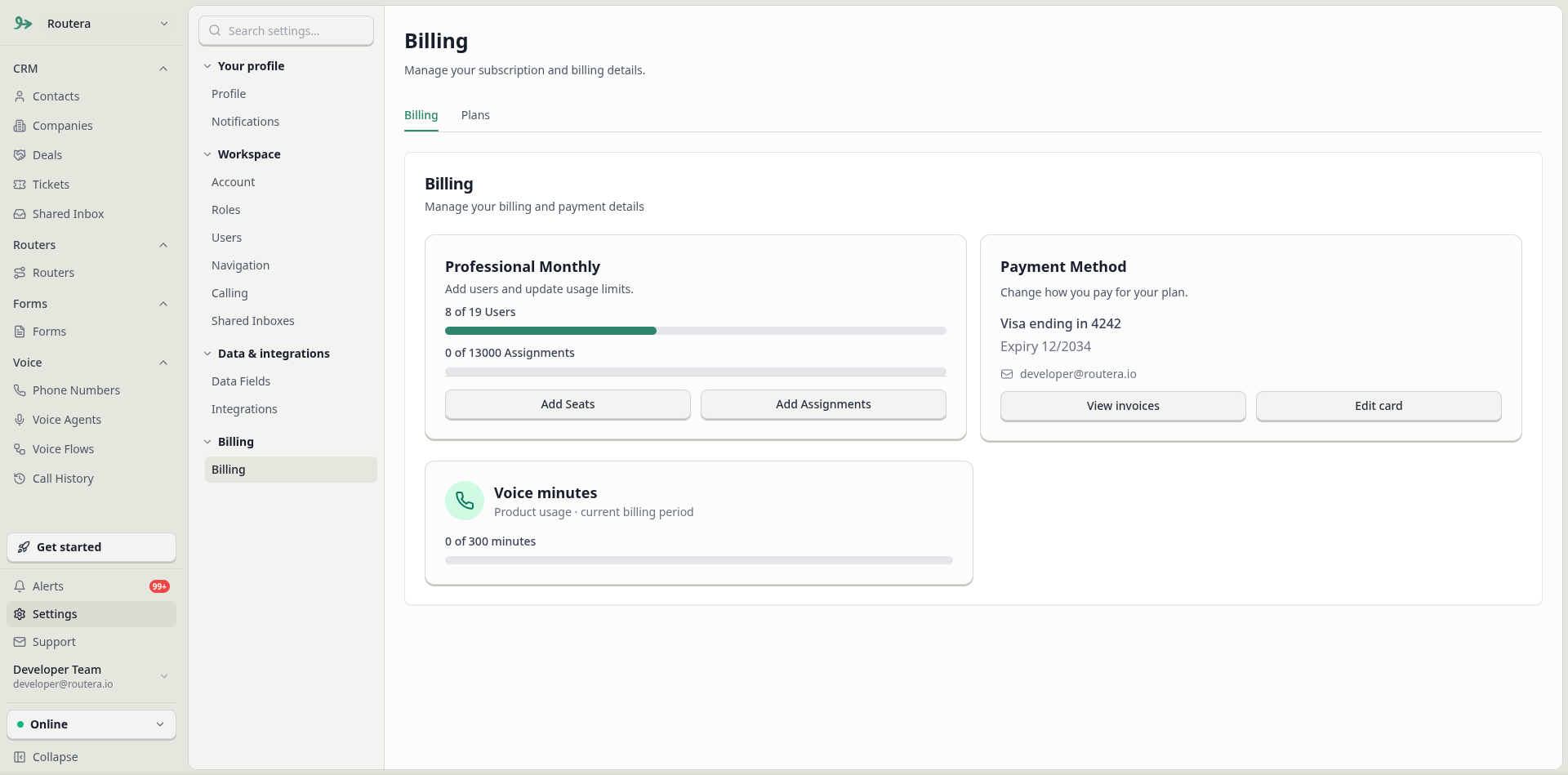1568x775 pixels.
Task: Click the Phone Numbers handset icon
Action: [20, 390]
